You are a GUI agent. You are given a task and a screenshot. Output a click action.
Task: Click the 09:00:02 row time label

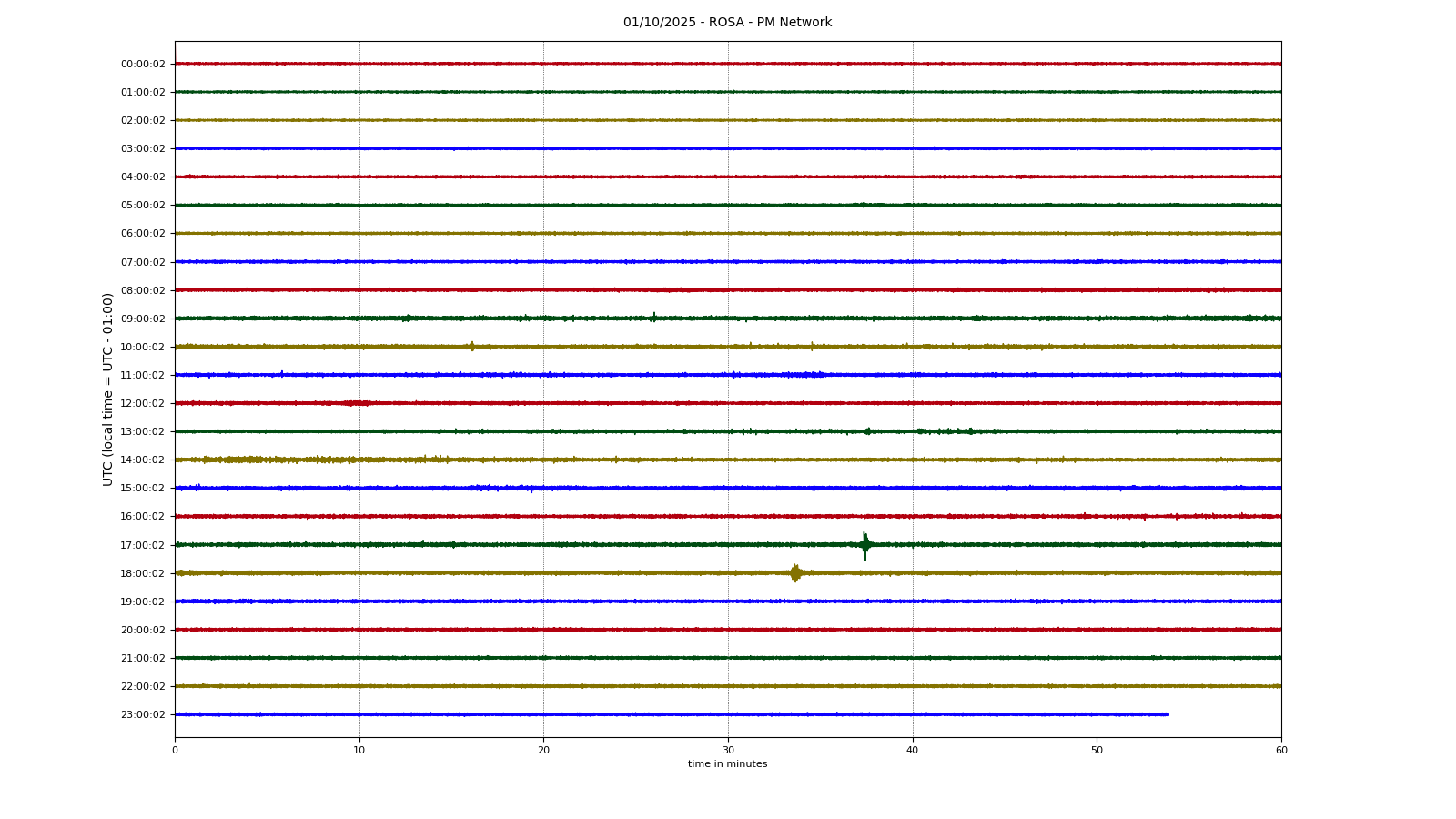coord(143,318)
